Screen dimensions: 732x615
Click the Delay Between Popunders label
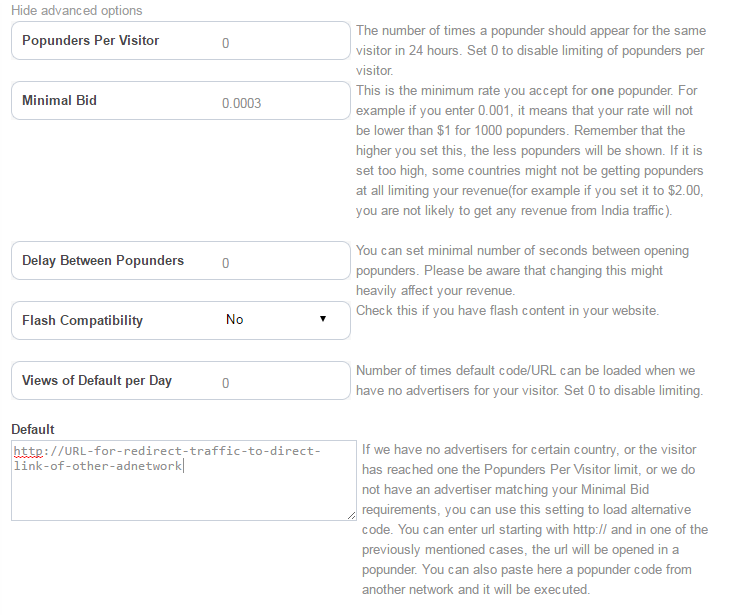(x=103, y=261)
